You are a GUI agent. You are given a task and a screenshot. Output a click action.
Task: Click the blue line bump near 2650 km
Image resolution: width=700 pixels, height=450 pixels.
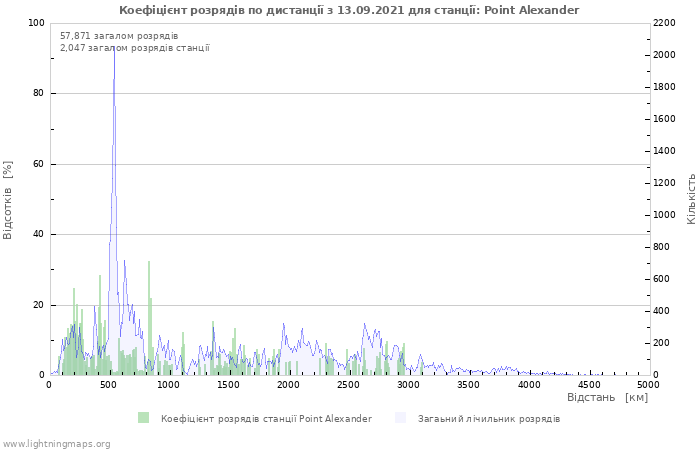pyautogui.click(x=365, y=325)
